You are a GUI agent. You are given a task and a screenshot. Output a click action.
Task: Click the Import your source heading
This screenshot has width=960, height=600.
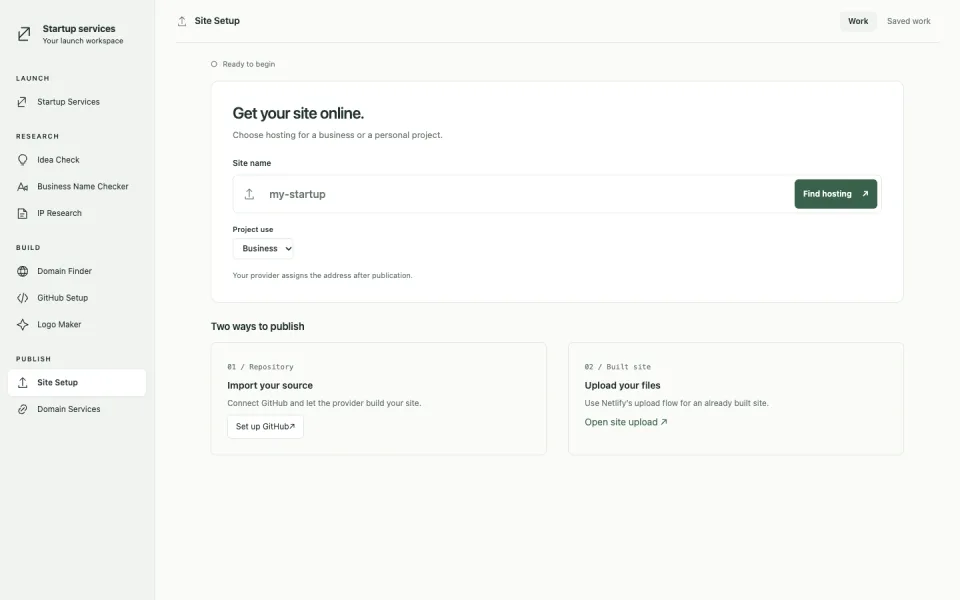tap(270, 386)
